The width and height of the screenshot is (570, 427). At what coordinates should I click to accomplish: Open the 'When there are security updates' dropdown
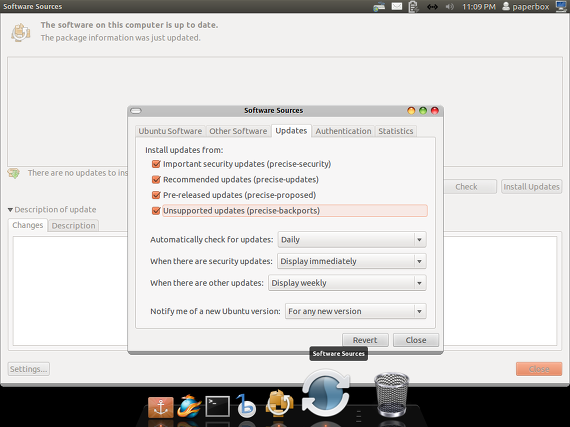click(x=352, y=261)
